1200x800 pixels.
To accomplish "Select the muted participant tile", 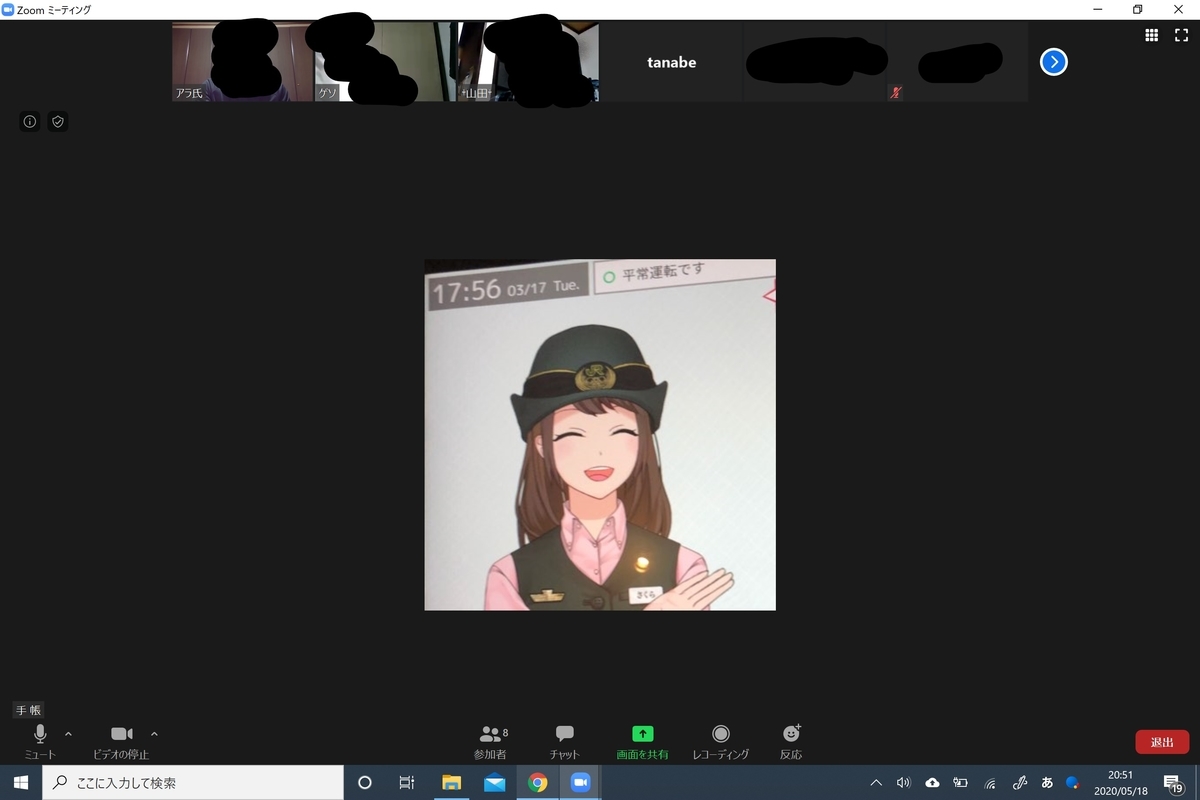I will click(957, 62).
